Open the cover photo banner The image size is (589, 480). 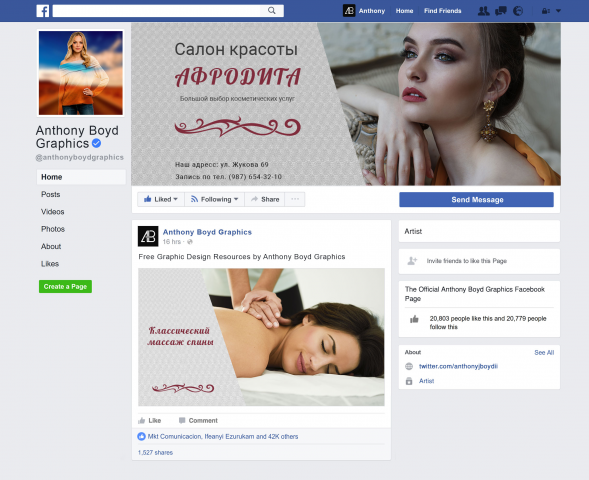[x=346, y=104]
